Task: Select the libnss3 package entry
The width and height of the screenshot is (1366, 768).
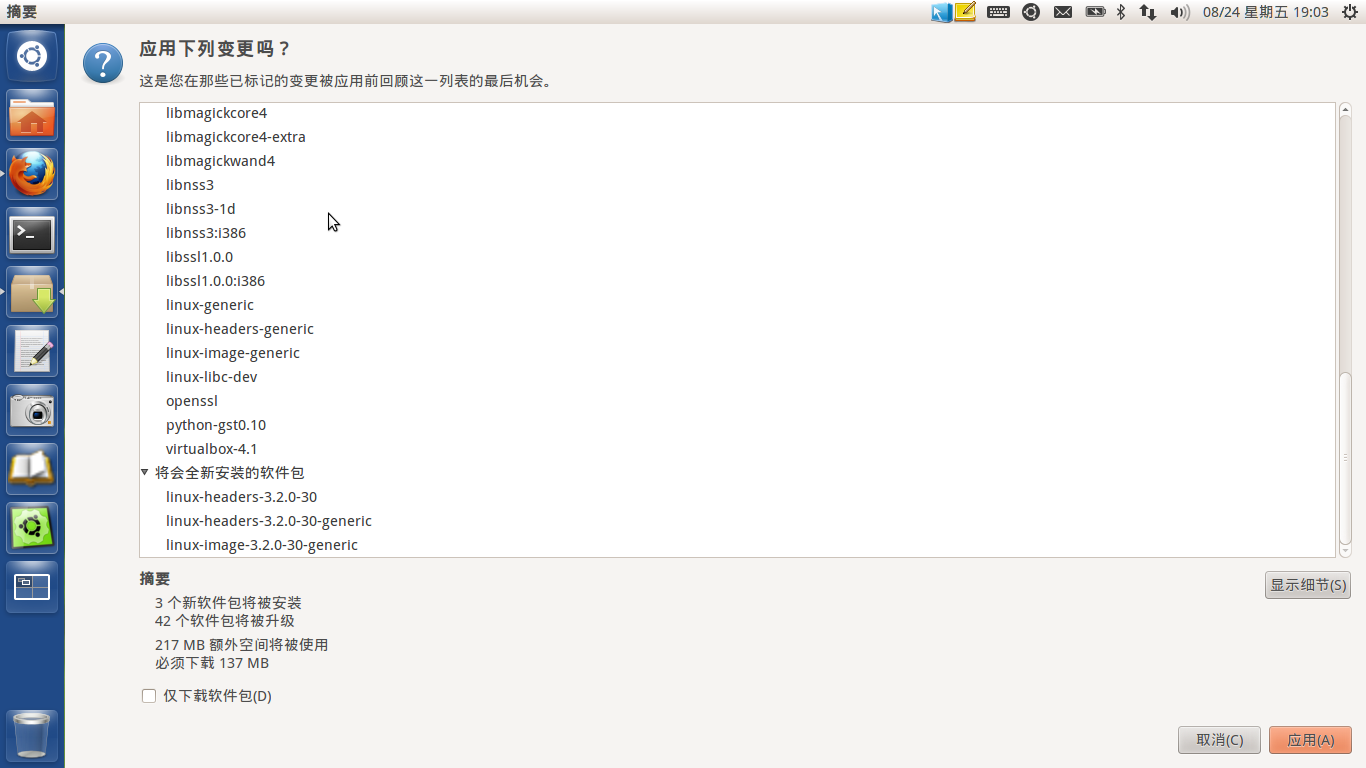Action: [x=737, y=185]
